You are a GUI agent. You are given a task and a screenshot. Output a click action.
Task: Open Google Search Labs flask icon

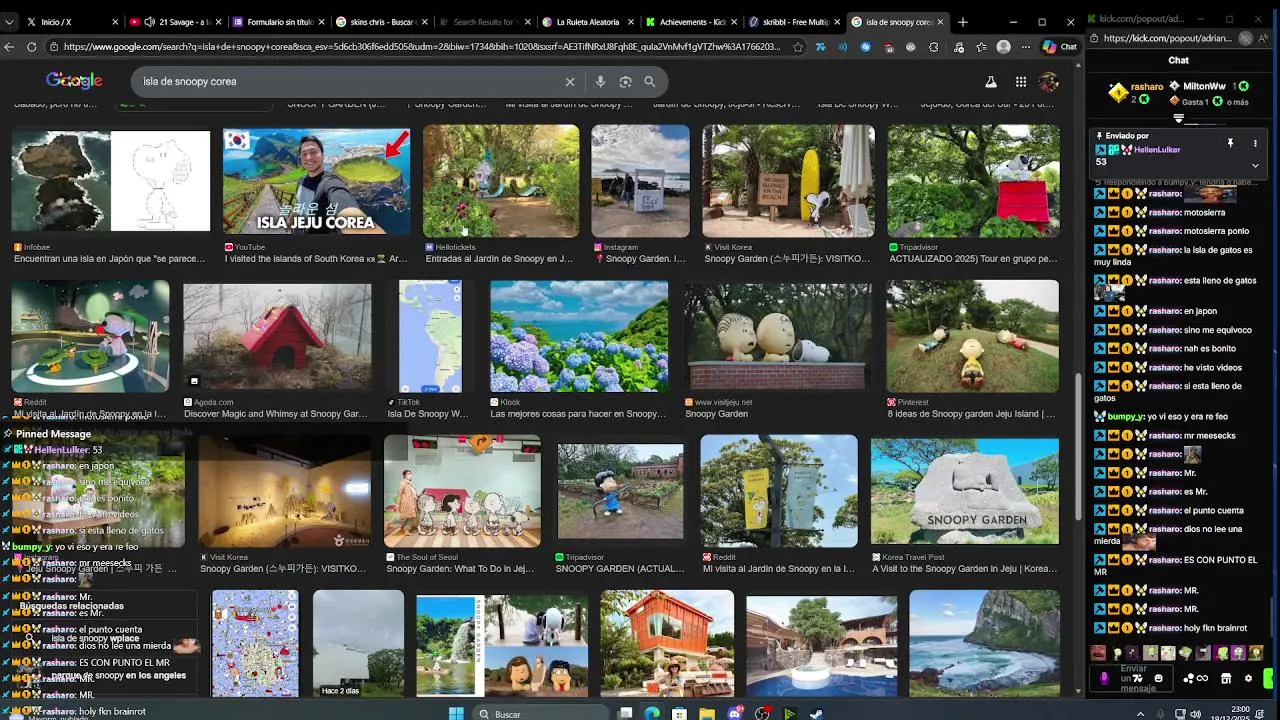point(990,82)
